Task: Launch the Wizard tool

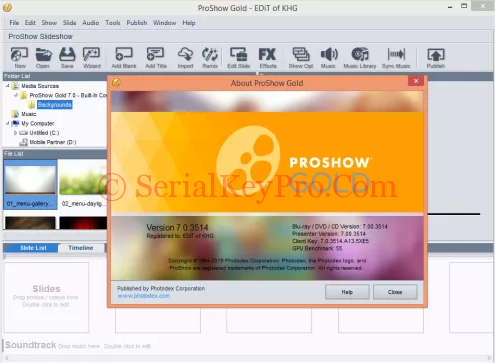Action: pos(92,58)
